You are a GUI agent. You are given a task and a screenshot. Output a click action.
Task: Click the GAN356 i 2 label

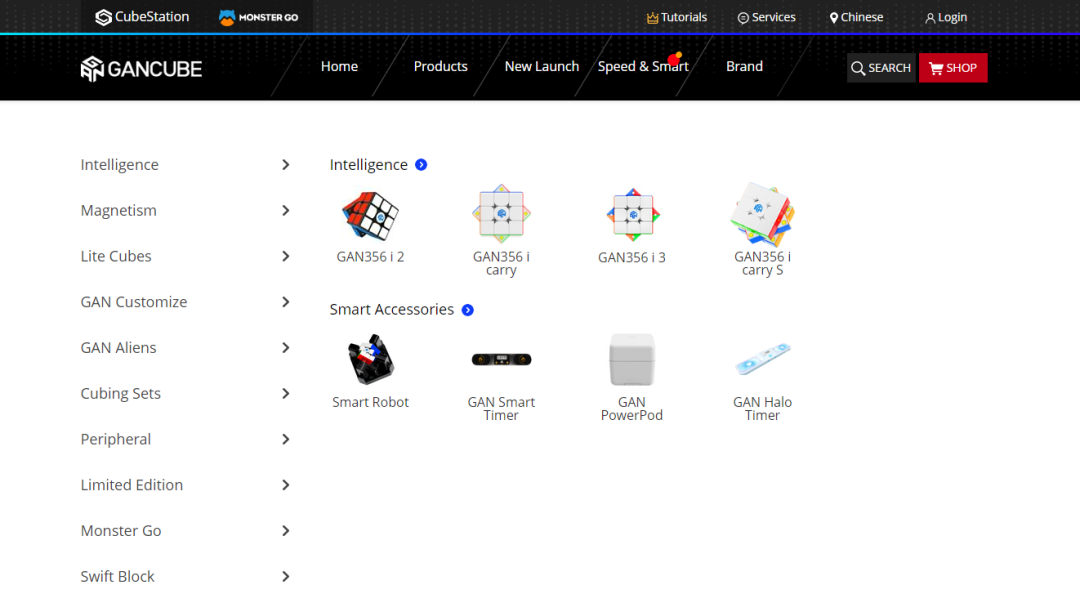click(x=371, y=257)
